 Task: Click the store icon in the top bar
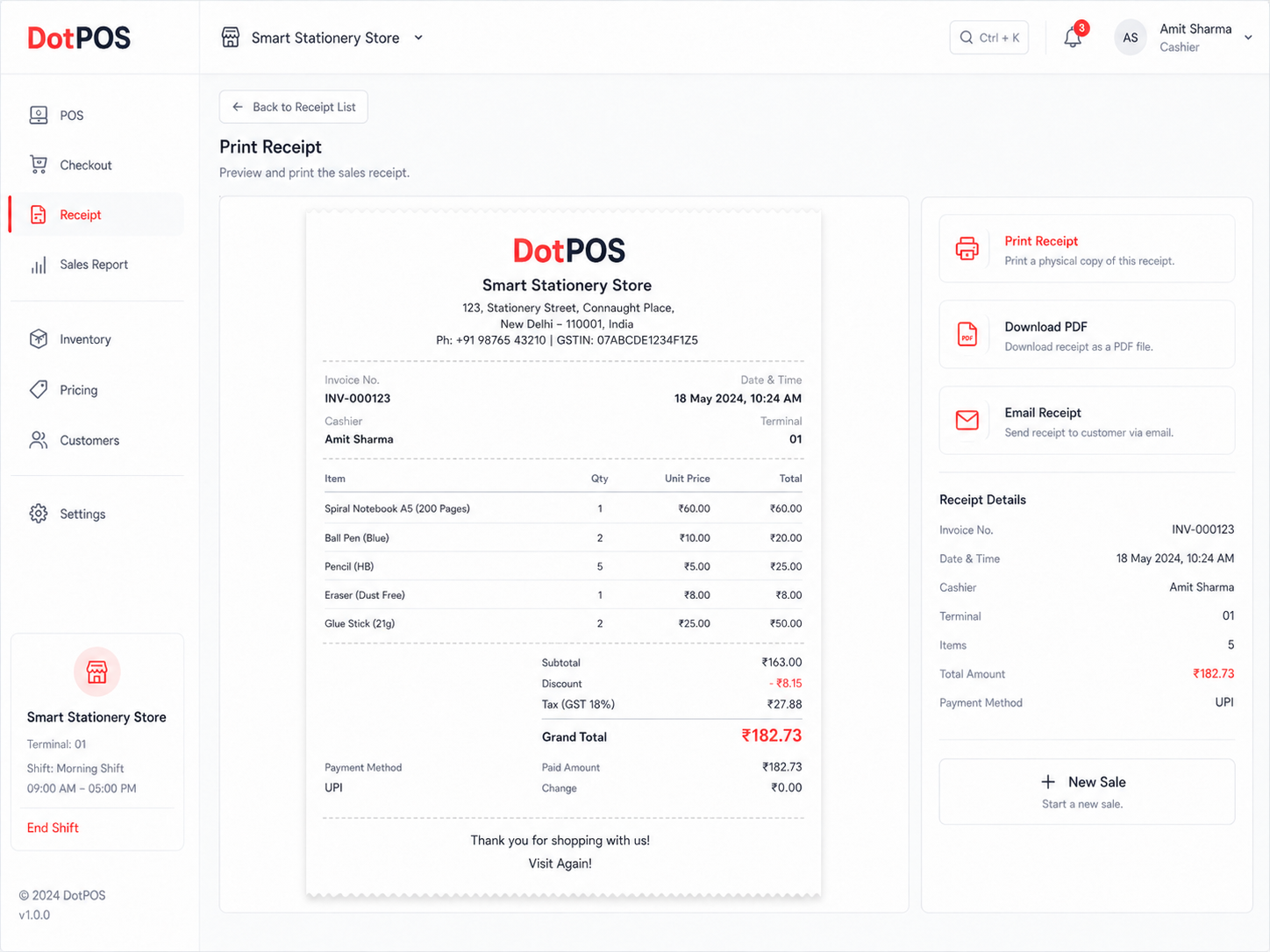[231, 38]
